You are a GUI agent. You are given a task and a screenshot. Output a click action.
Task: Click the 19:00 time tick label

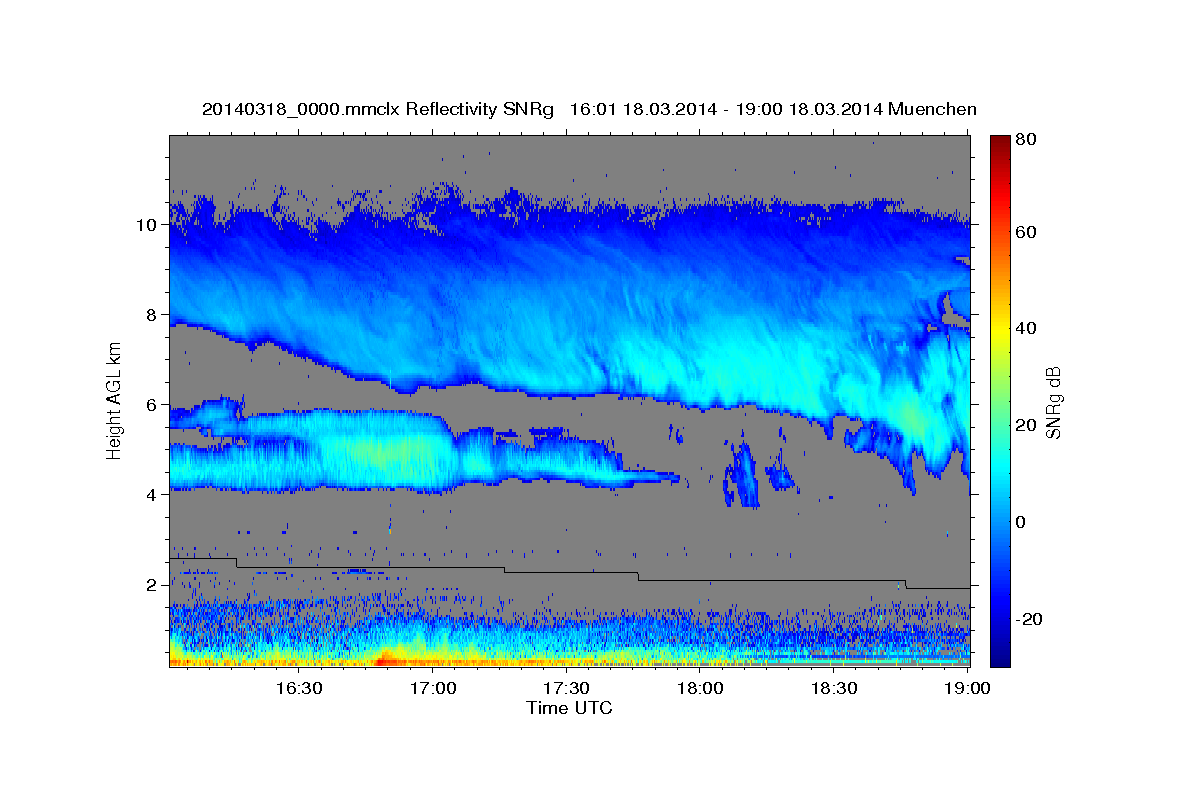click(x=967, y=688)
